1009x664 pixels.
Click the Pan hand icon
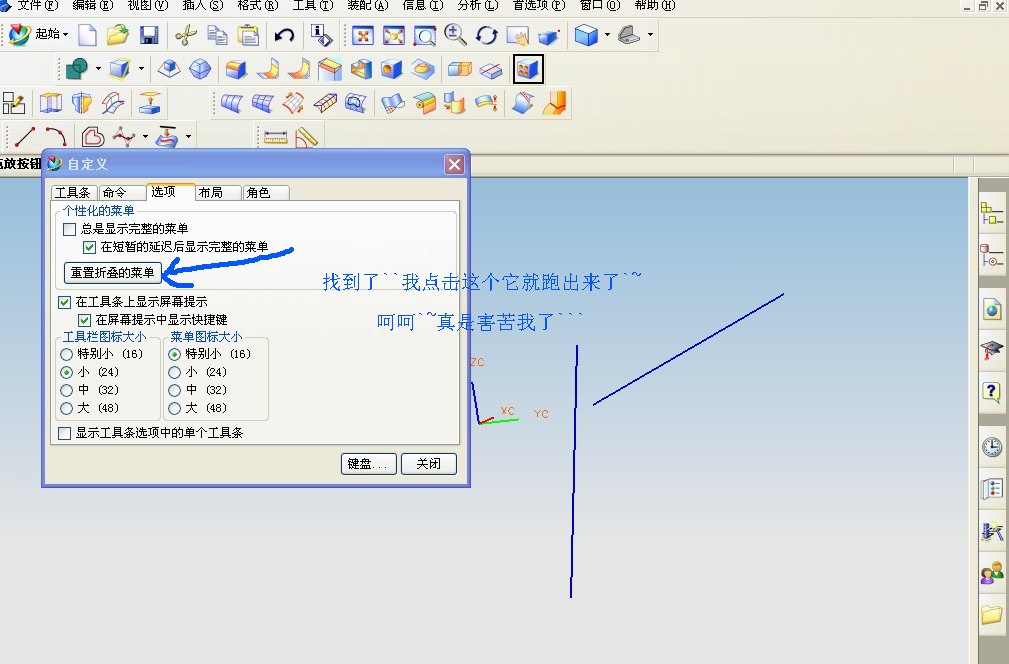[x=517, y=35]
